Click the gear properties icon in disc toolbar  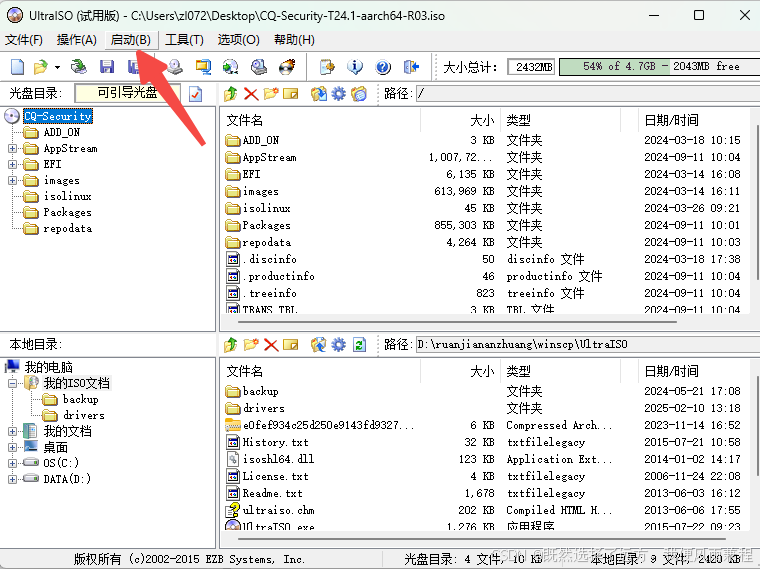pos(338,94)
